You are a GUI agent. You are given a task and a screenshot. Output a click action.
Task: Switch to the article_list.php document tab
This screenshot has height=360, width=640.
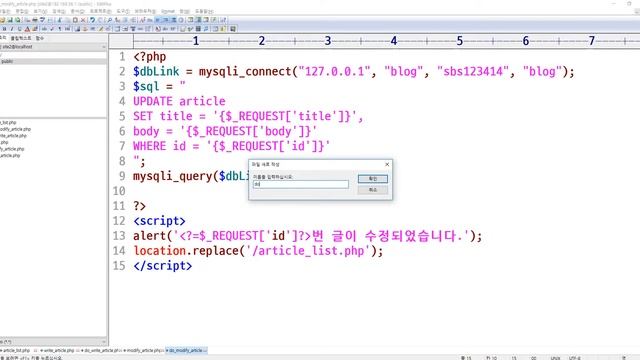click(16, 350)
